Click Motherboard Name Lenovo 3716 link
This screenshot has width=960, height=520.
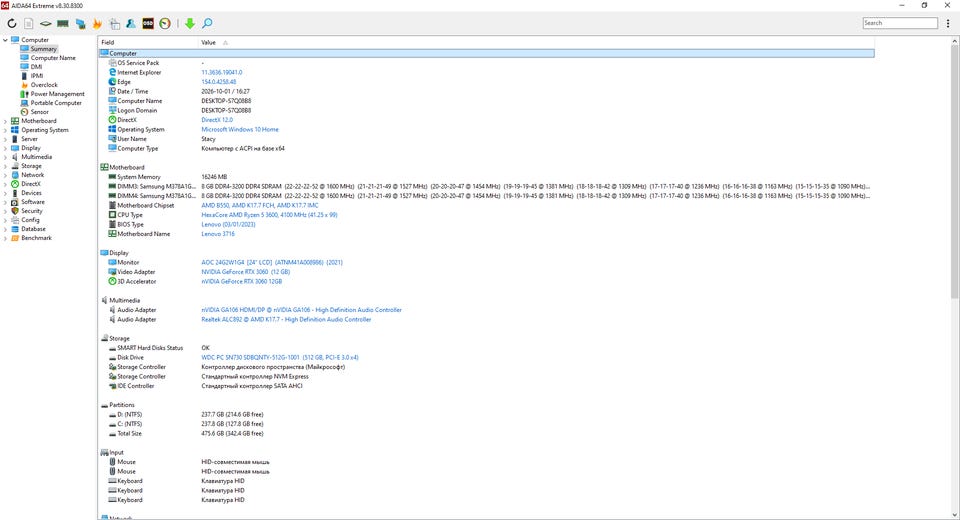(218, 234)
